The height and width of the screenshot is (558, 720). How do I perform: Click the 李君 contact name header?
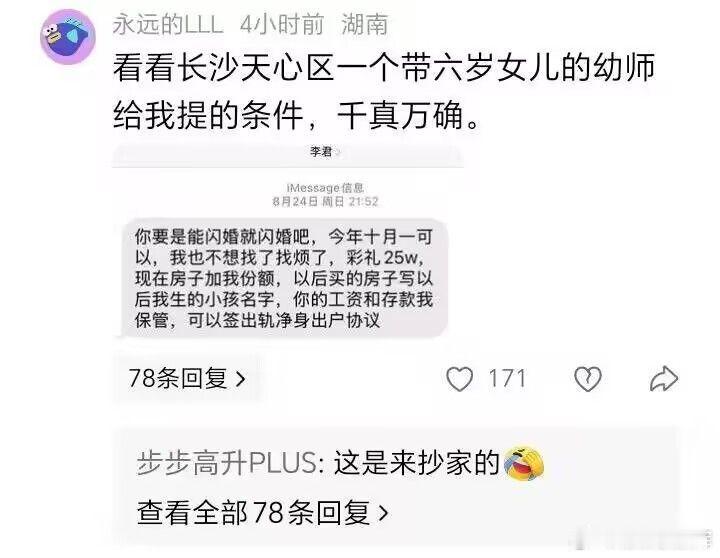[321, 152]
